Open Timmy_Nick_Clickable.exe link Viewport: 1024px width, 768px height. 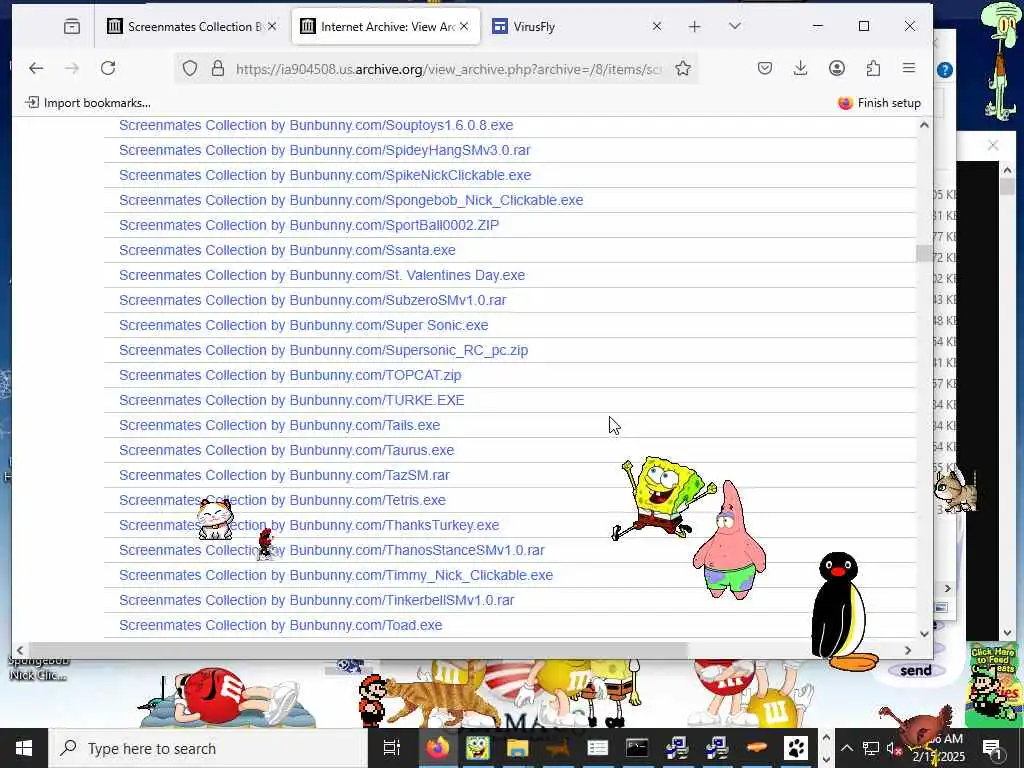pos(336,575)
